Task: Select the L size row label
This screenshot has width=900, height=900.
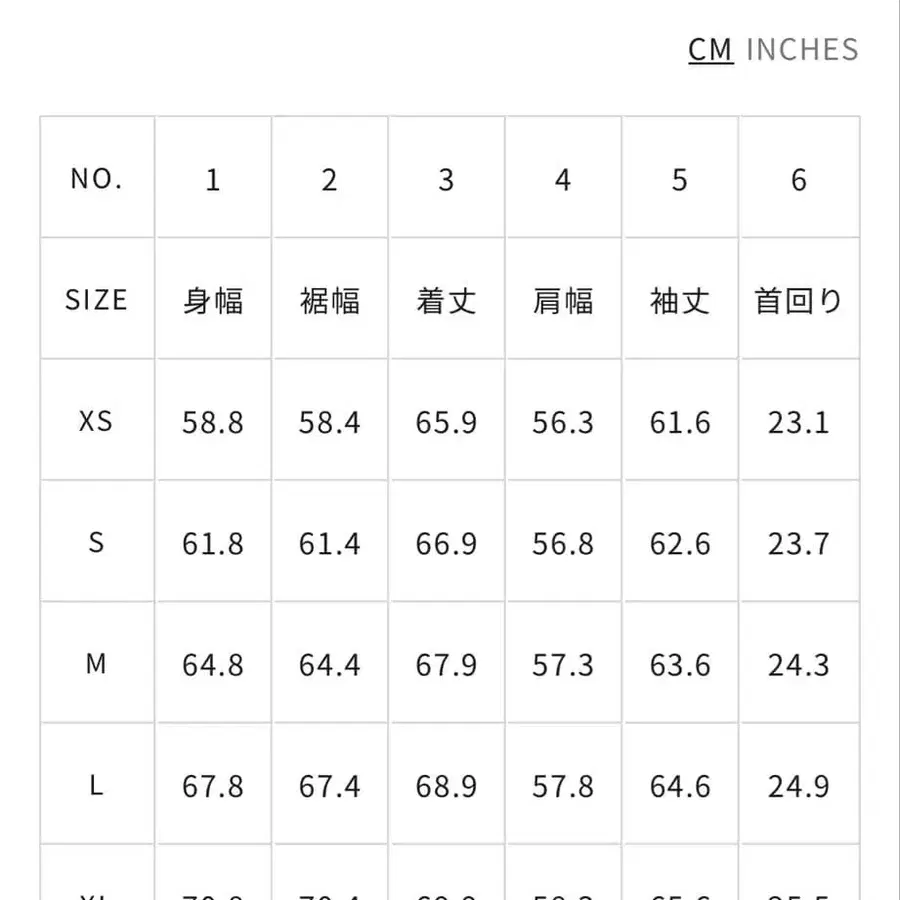Action: 96,786
